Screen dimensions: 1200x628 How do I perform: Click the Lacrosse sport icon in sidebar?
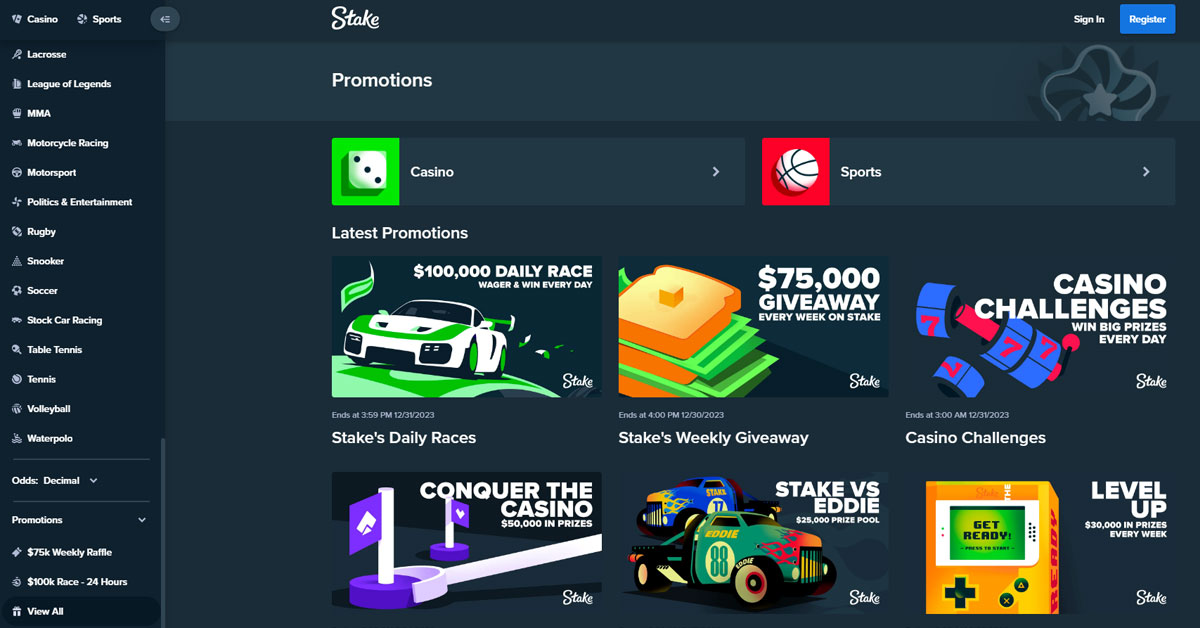click(x=17, y=54)
